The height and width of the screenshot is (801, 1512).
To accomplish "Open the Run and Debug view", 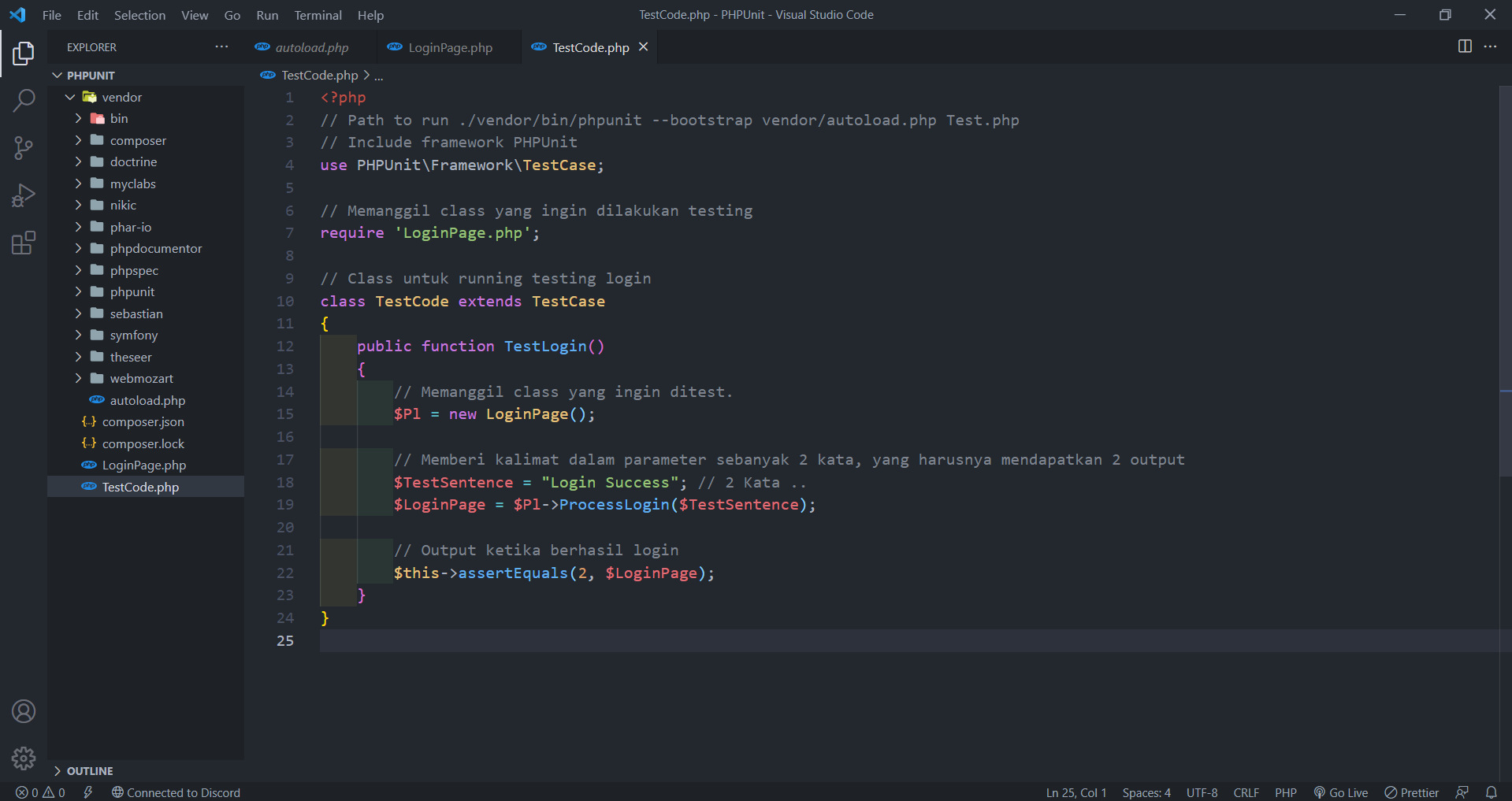I will pos(24,195).
